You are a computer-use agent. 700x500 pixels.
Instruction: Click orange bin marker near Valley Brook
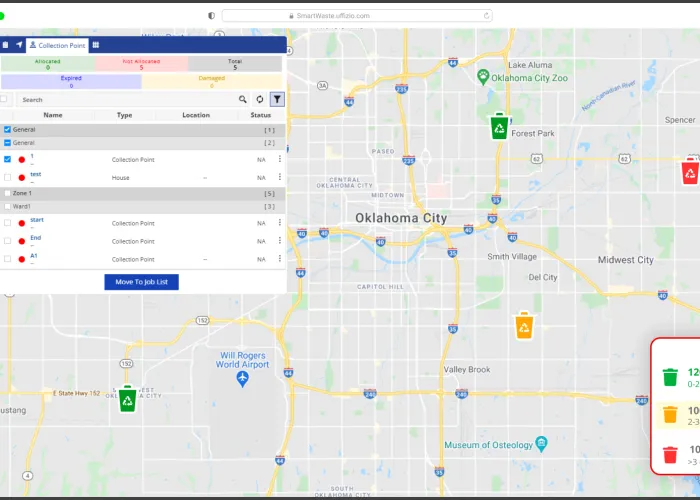[524, 326]
